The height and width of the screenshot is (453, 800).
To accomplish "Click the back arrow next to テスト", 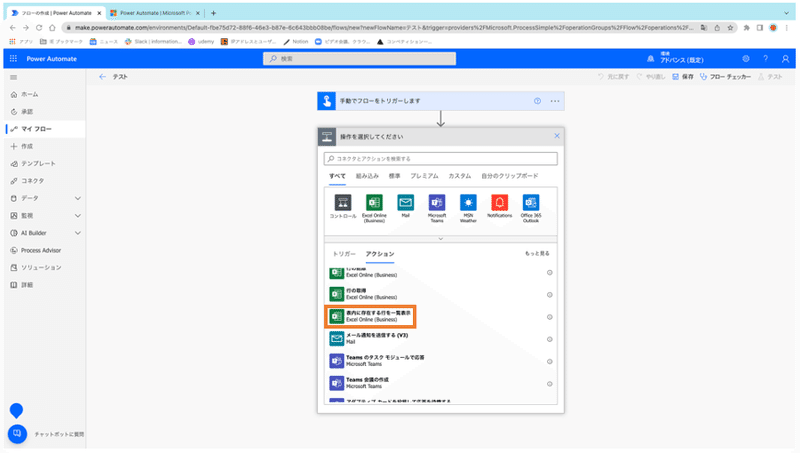I will pos(103,77).
